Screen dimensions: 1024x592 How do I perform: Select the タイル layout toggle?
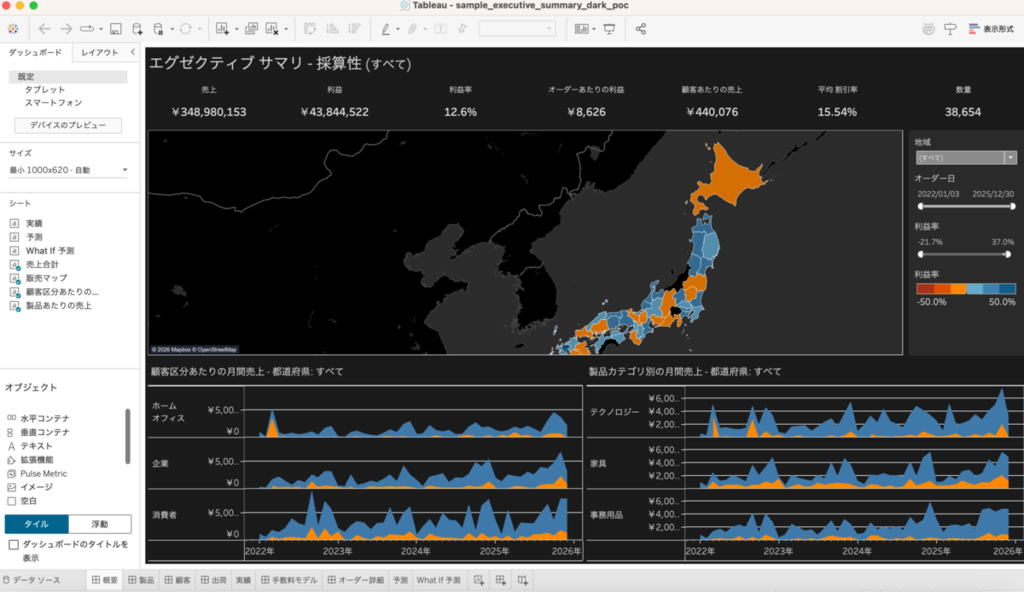37,524
